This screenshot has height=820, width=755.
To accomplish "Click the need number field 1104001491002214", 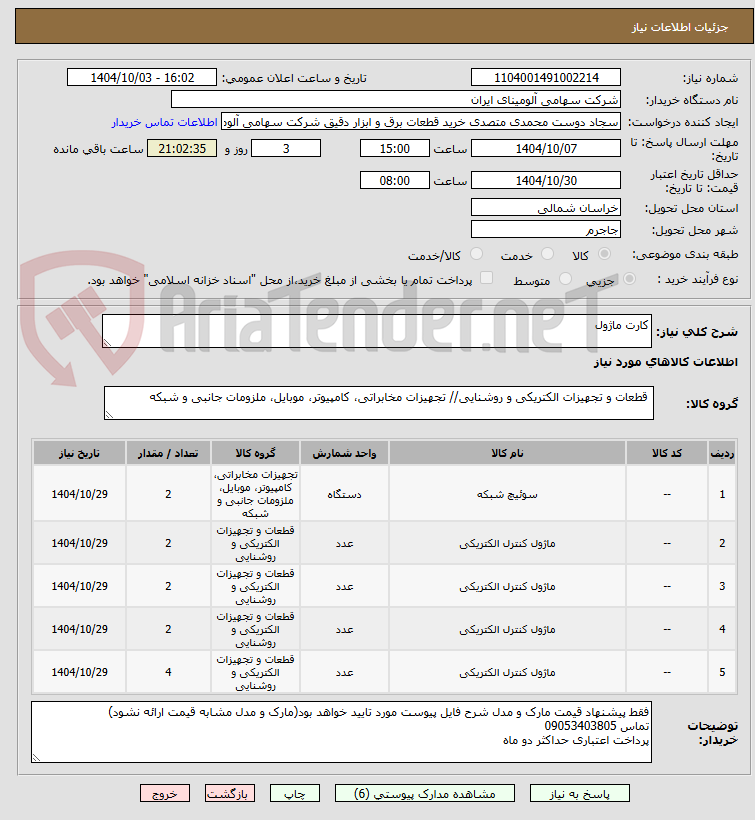I will point(546,77).
